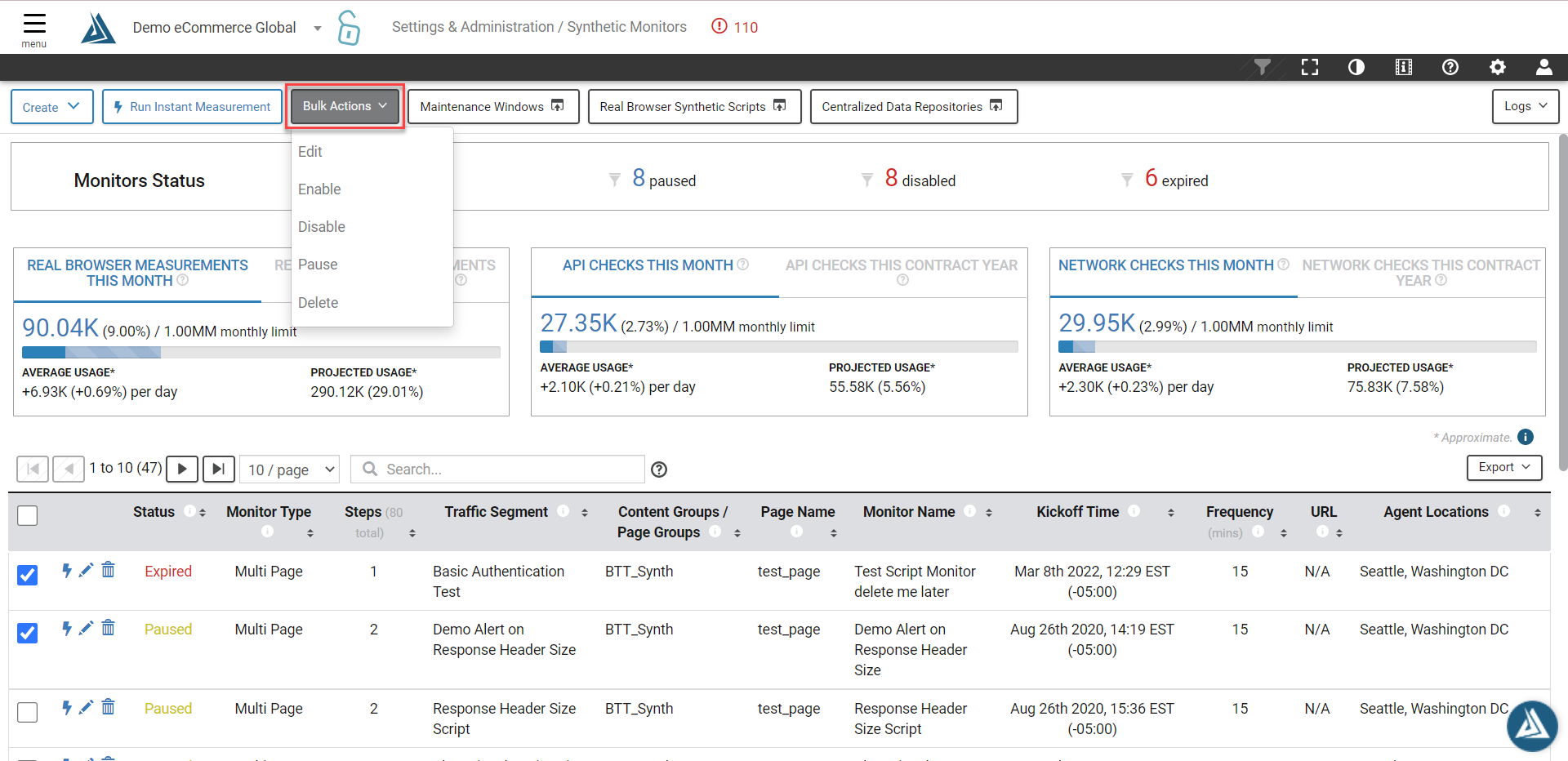Click the monitor Search field
The width and height of the screenshot is (1568, 761).
pos(497,470)
